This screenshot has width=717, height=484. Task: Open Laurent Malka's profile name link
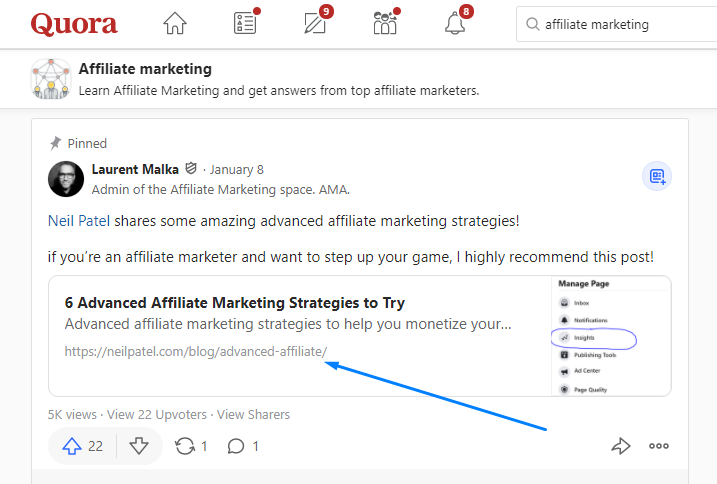pyautogui.click(x=135, y=170)
